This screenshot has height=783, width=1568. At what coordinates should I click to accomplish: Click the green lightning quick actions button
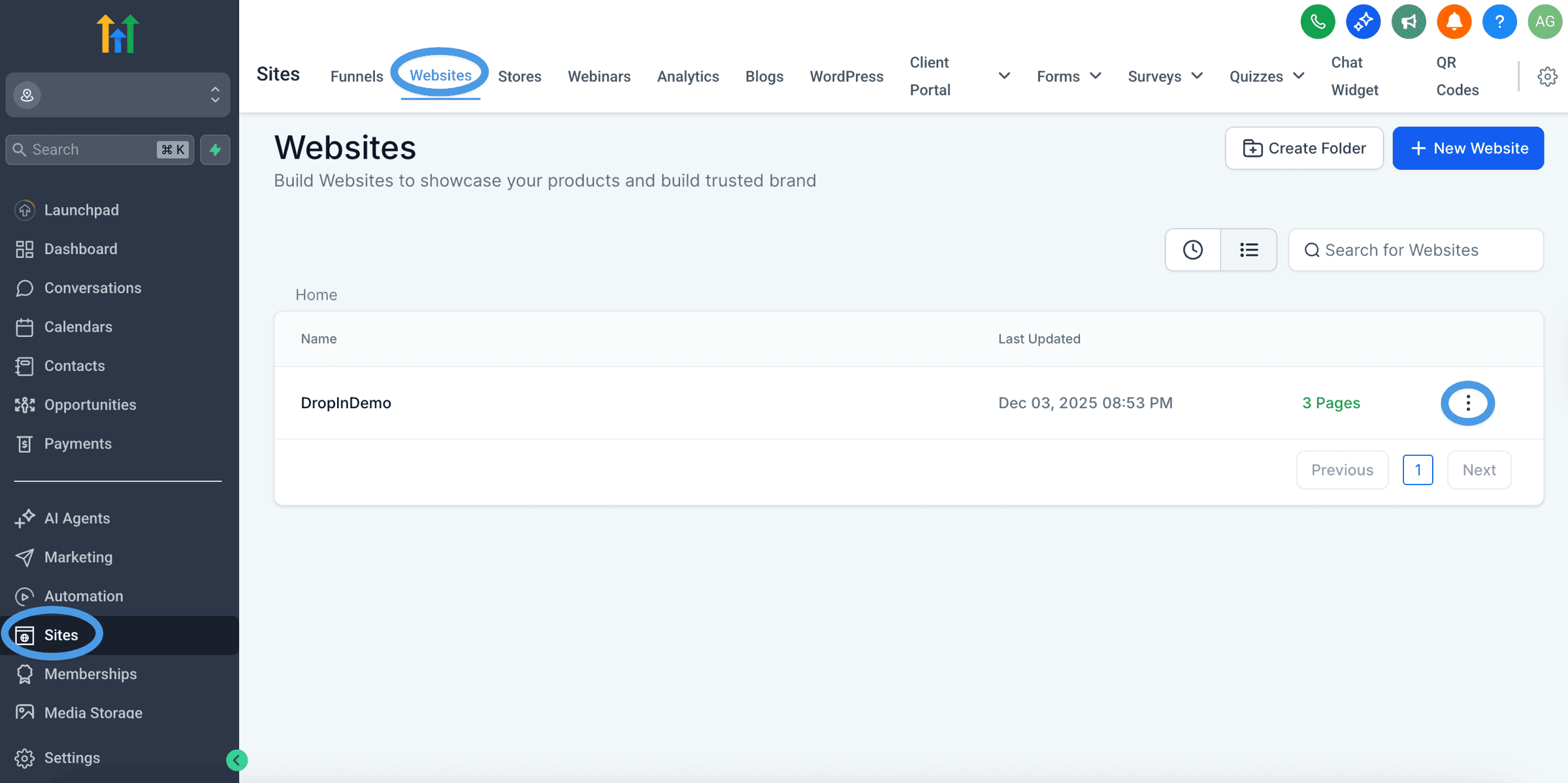[x=215, y=150]
